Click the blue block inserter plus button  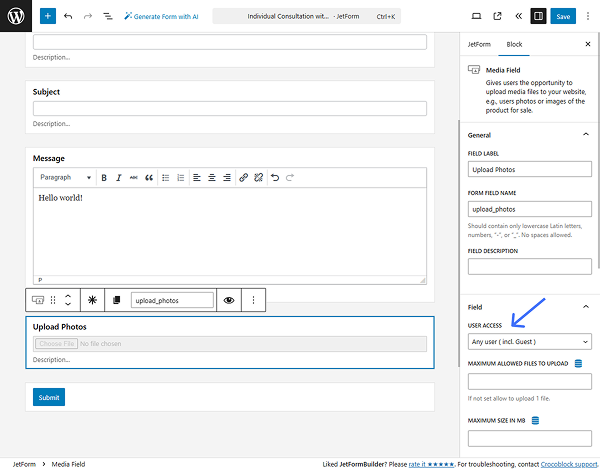coord(48,16)
